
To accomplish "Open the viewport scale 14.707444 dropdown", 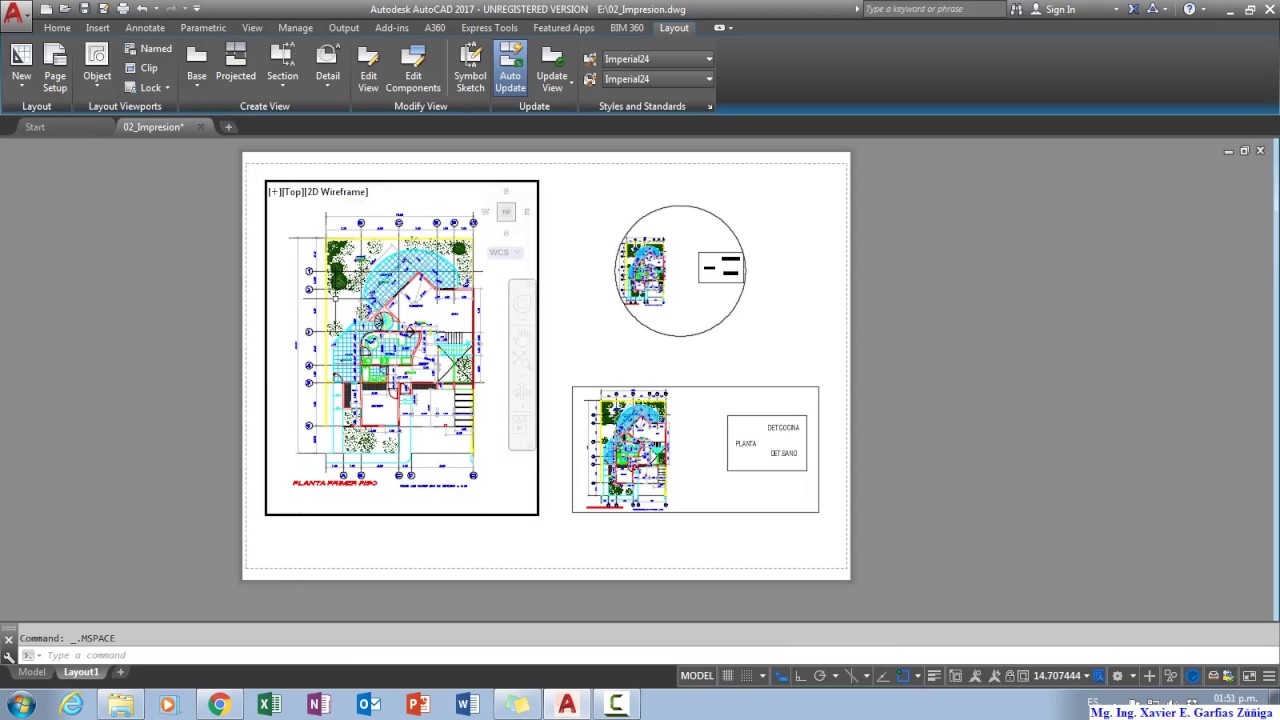I will click(x=1062, y=676).
